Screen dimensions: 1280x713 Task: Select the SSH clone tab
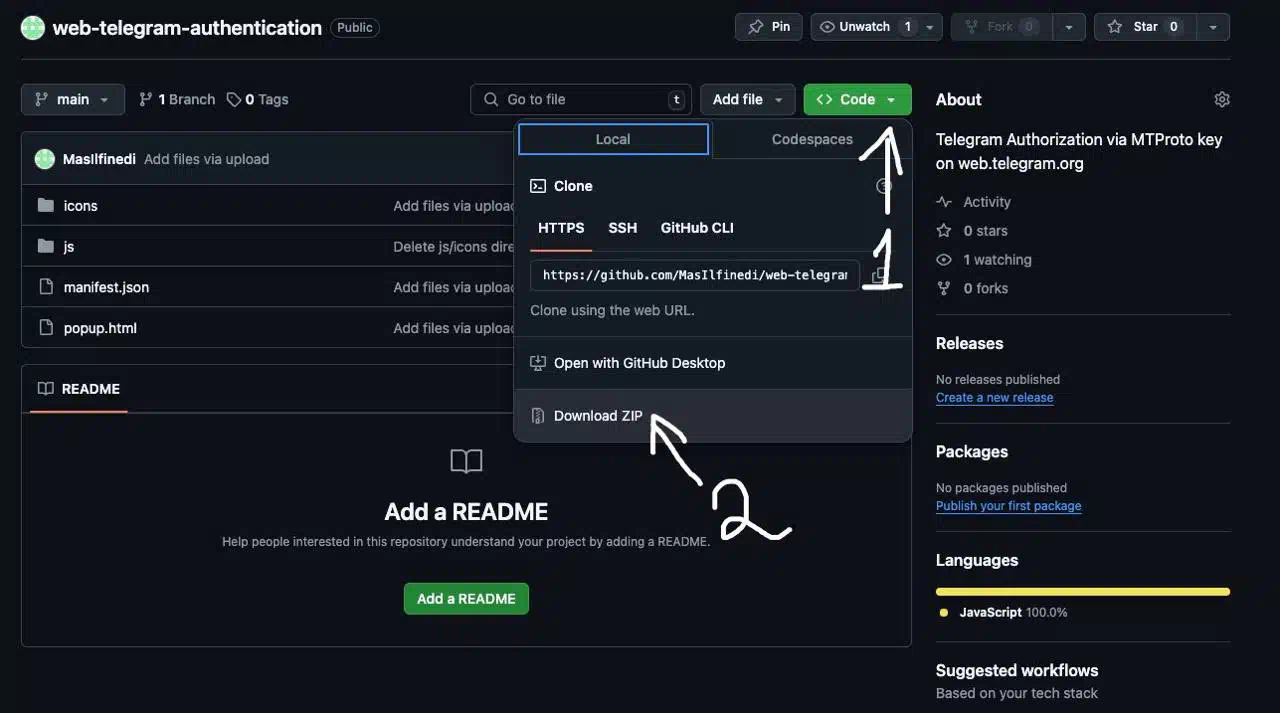(622, 228)
